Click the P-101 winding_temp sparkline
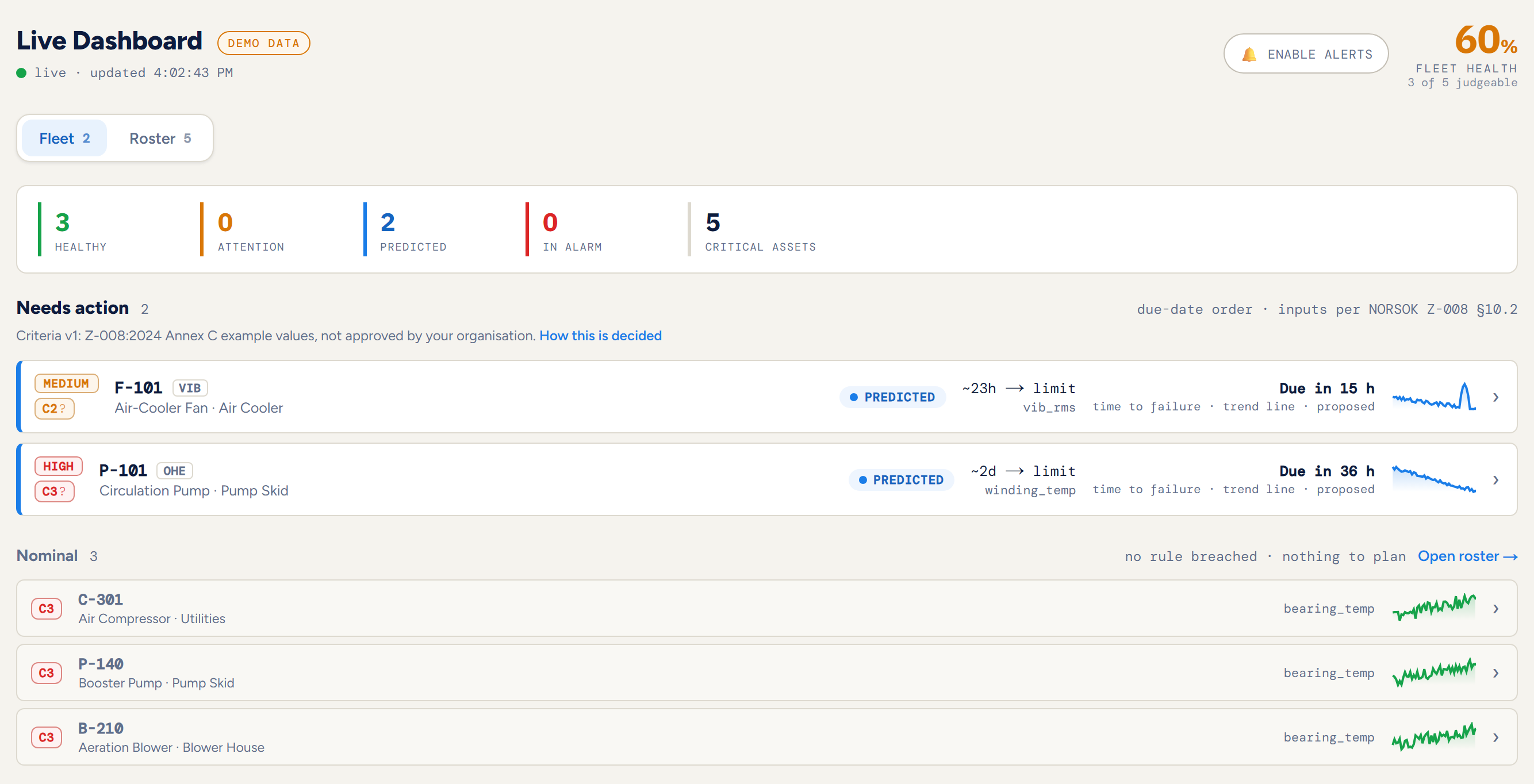 point(1434,479)
